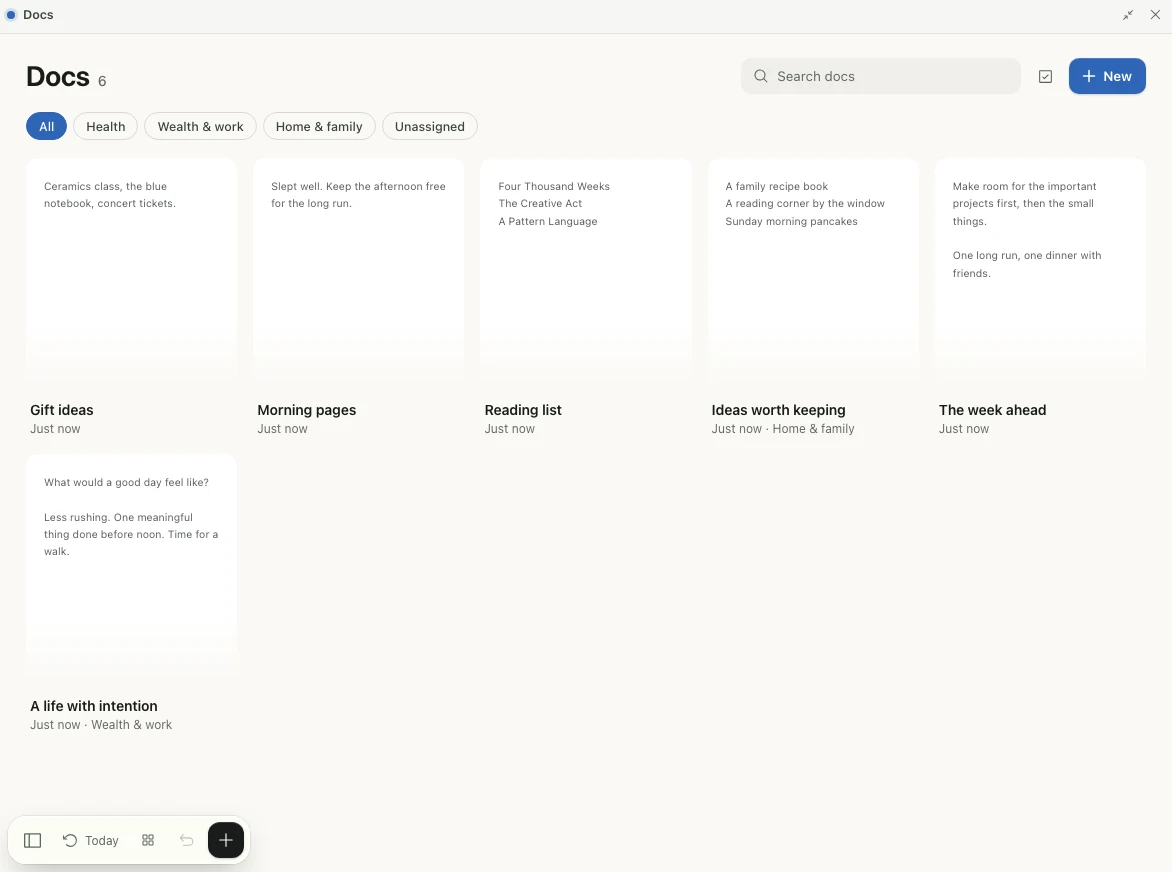The height and width of the screenshot is (872, 1172).
Task: Click 'Just now · Home & family' label
Action: tap(783, 429)
